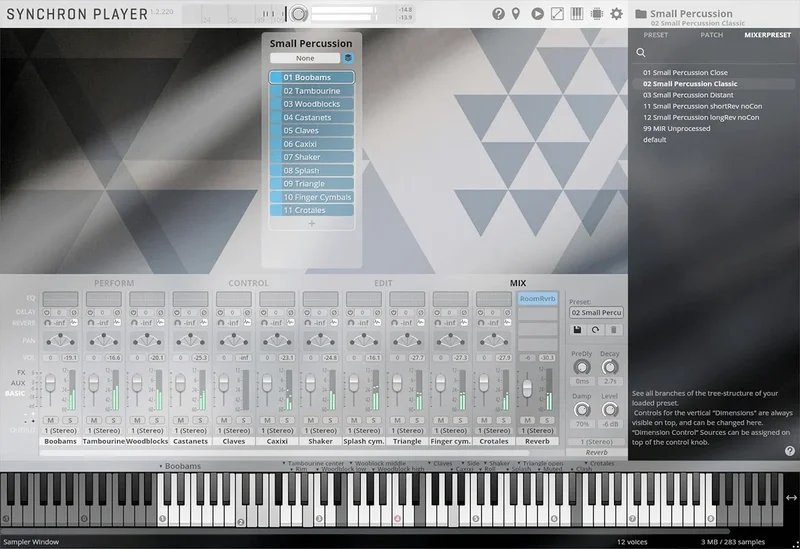Mute the Tambourine channel
Image resolution: width=800 pixels, height=549 pixels.
click(94, 420)
